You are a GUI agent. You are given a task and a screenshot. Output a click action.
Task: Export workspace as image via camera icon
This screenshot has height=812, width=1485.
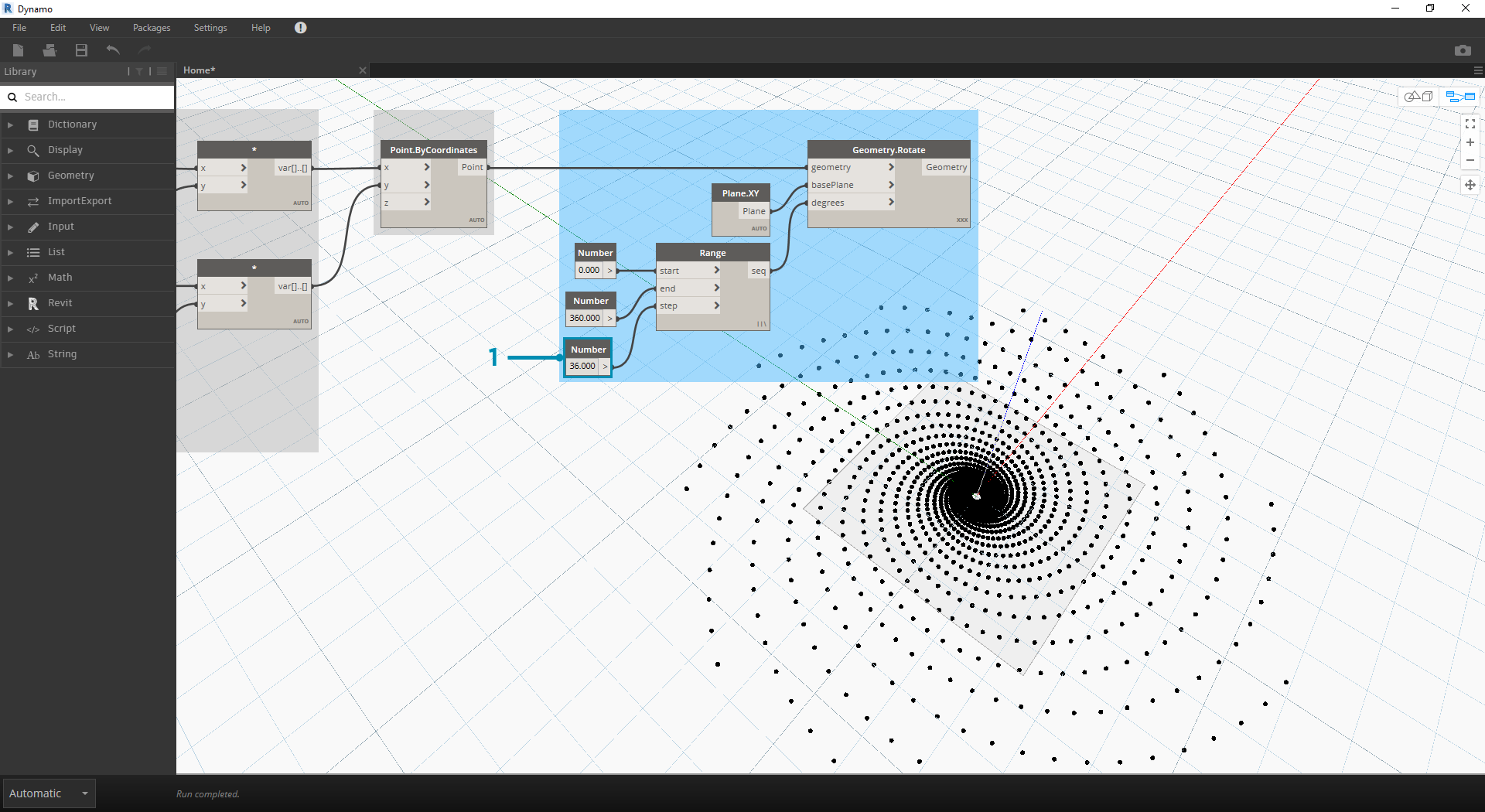click(x=1463, y=50)
